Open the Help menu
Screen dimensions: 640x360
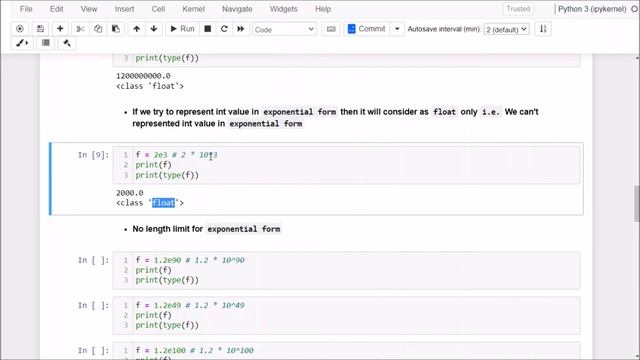click(x=323, y=9)
